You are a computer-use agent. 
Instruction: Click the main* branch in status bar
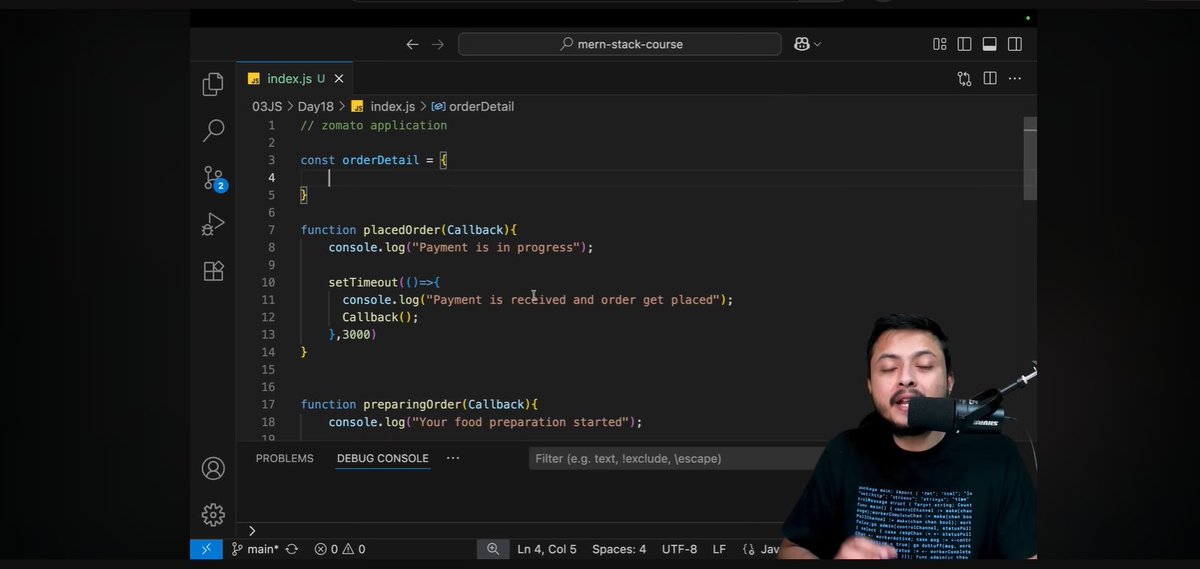(256, 549)
